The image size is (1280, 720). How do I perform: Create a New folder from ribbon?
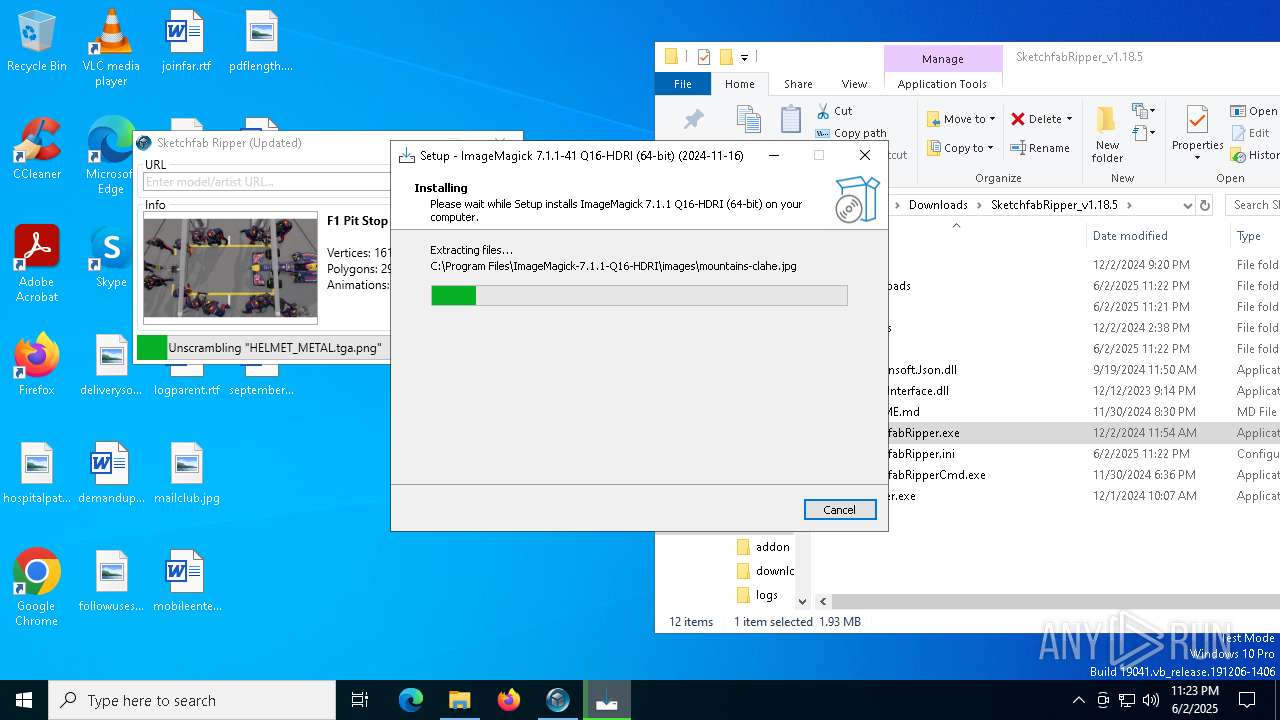(x=1107, y=134)
